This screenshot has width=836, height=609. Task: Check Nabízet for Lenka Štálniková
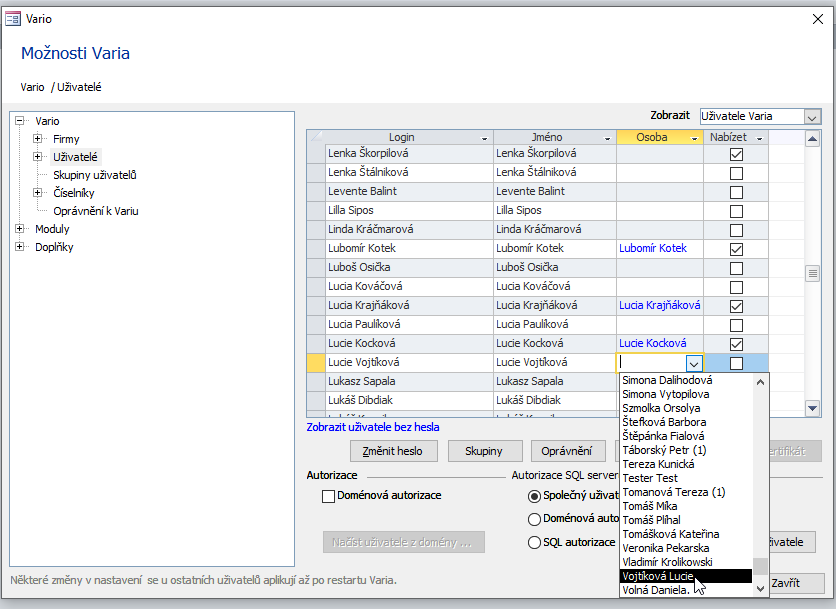(x=736, y=173)
